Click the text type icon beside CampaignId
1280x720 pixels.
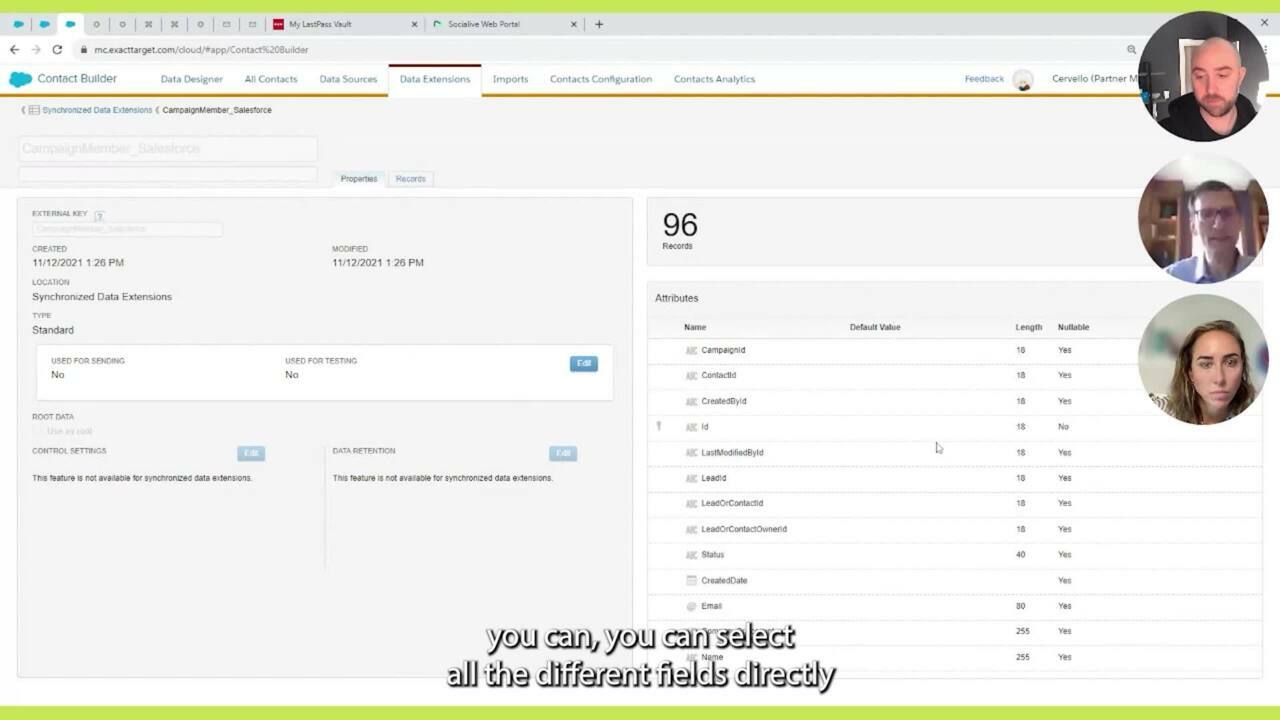point(691,350)
